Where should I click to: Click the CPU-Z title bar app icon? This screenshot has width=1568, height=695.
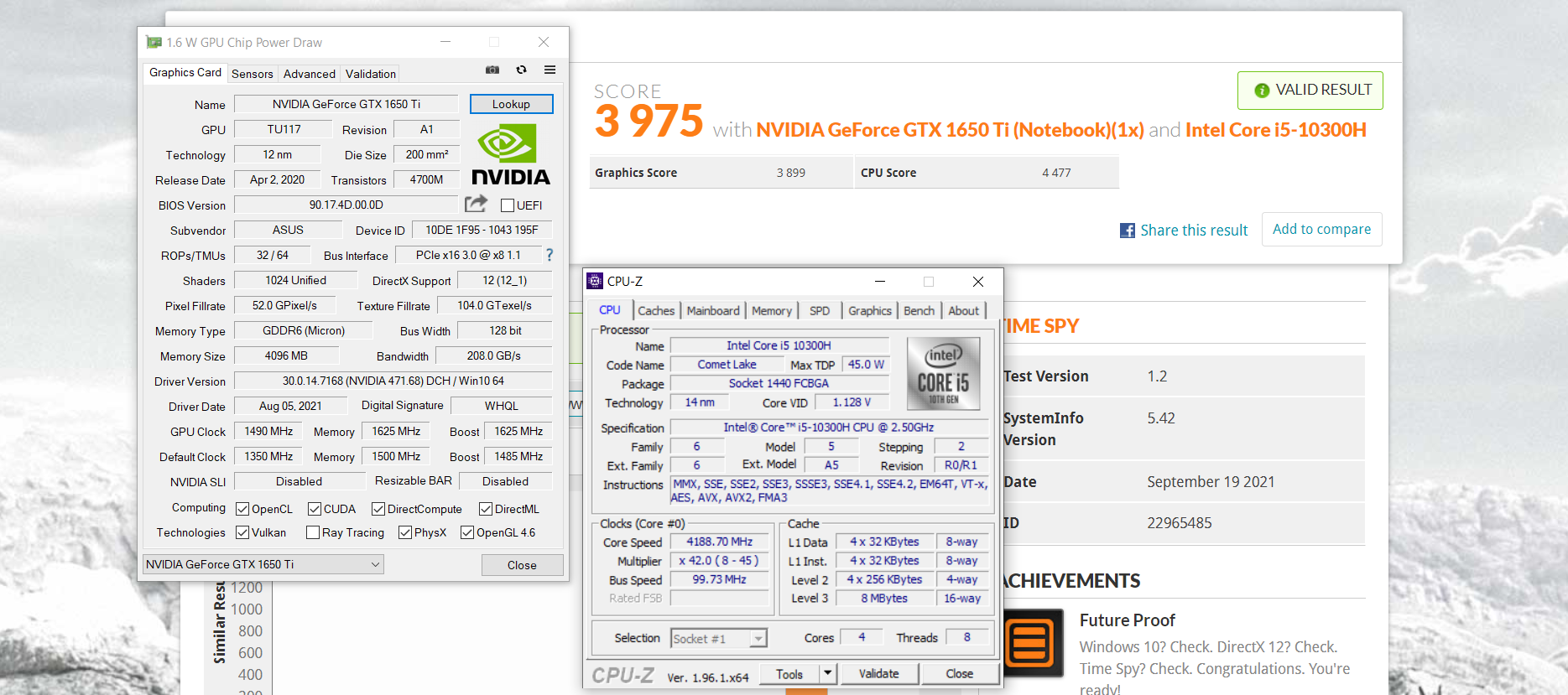tap(595, 281)
